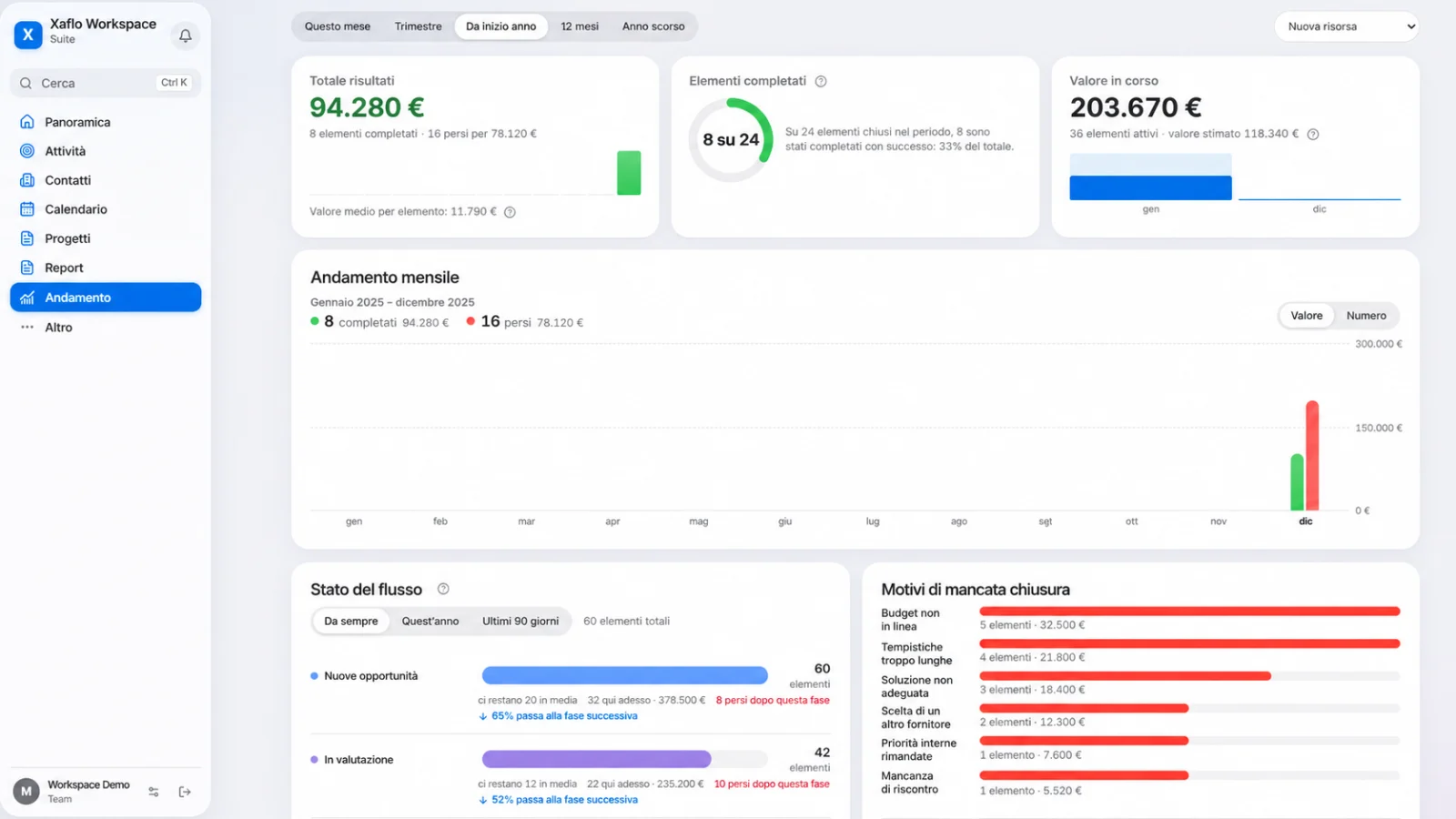Click the red dic bar in monthly chart
The height and width of the screenshot is (819, 1456).
click(x=1312, y=456)
